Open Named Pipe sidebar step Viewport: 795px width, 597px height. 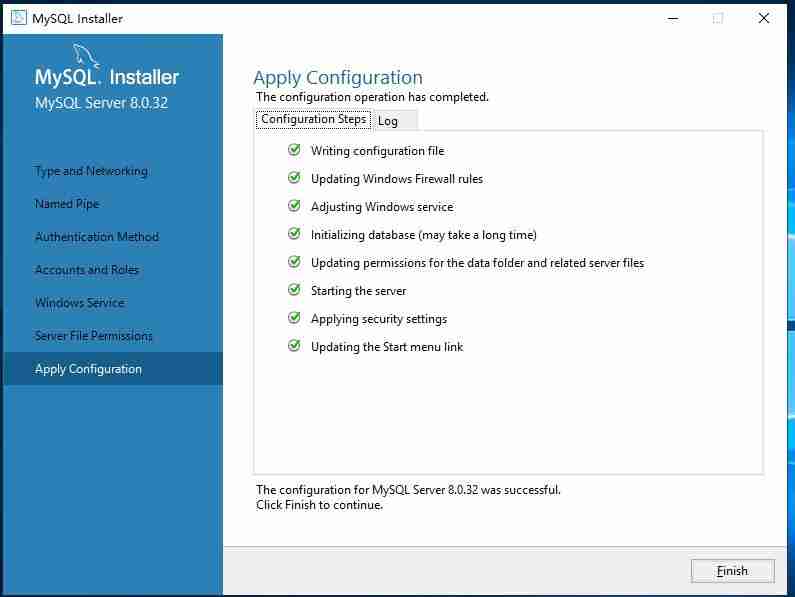67,204
